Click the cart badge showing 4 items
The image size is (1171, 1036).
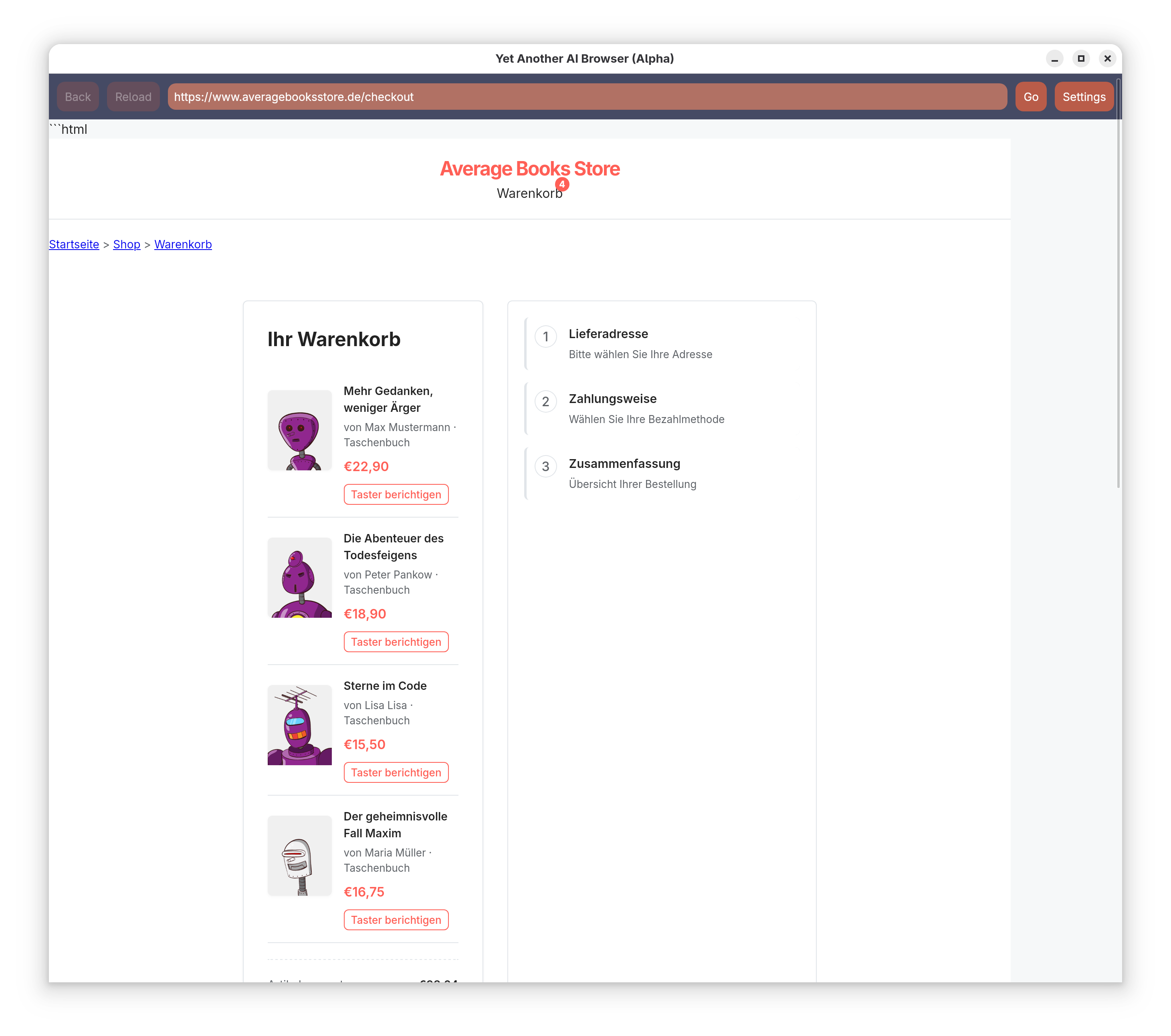point(562,184)
